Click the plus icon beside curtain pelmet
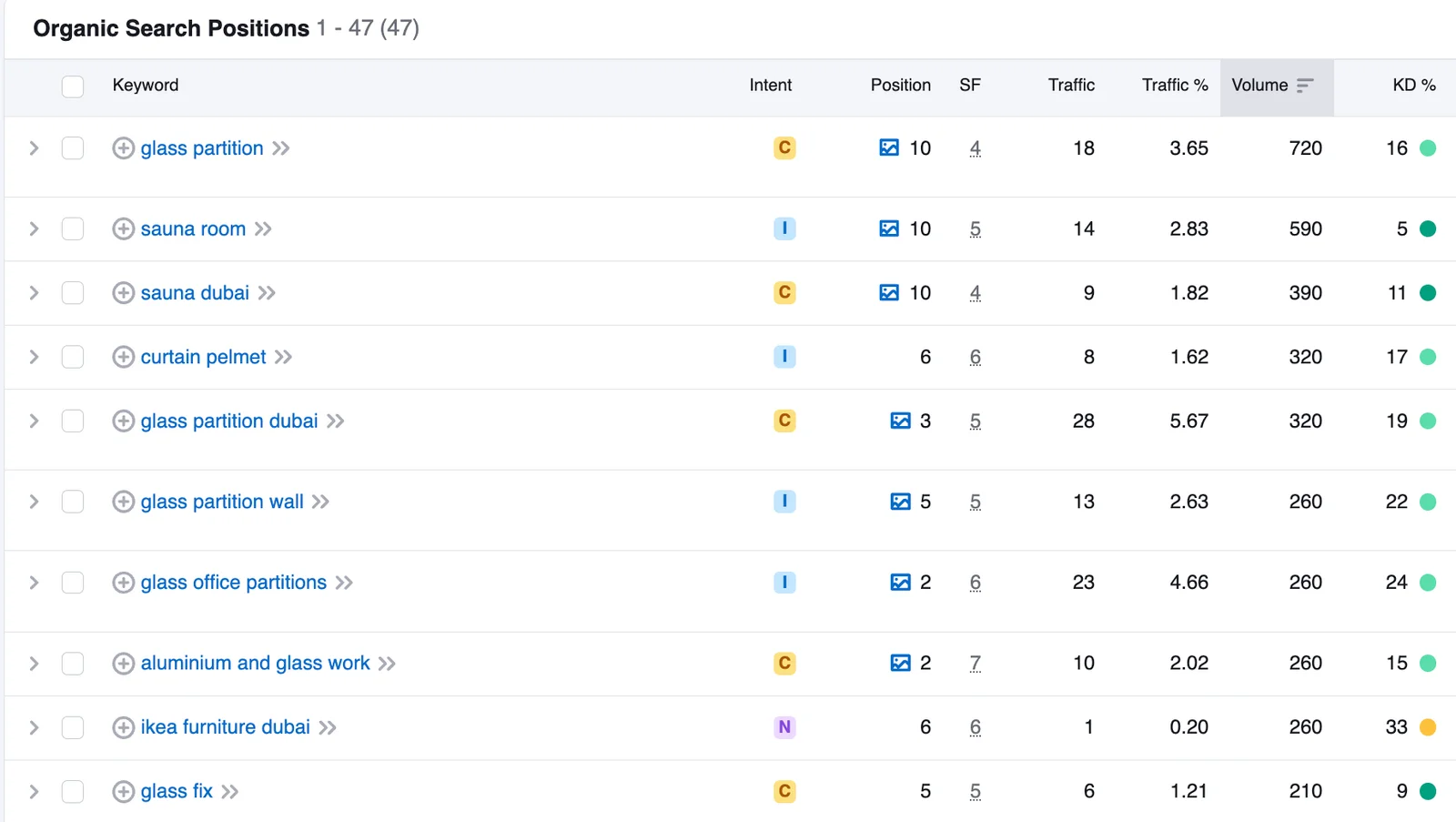This screenshot has height=822, width=1456. [x=123, y=357]
